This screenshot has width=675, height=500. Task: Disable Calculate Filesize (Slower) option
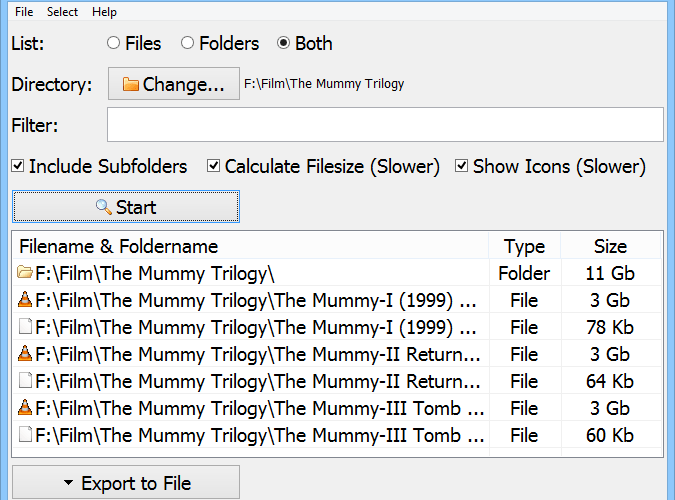point(214,166)
